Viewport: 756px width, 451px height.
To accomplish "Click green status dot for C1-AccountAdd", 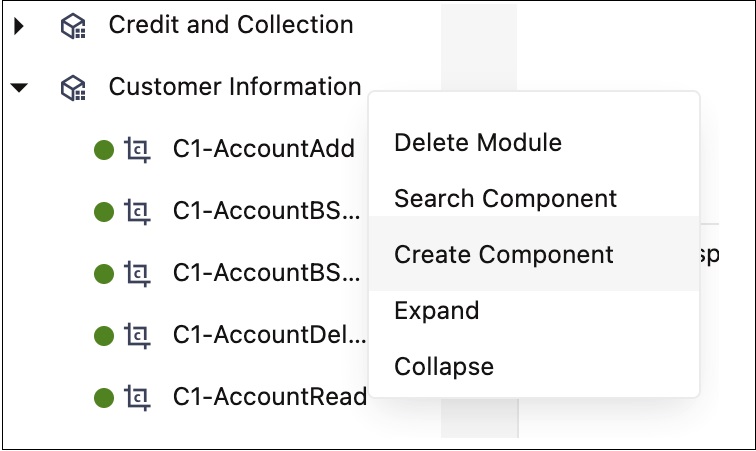I will pos(103,150).
